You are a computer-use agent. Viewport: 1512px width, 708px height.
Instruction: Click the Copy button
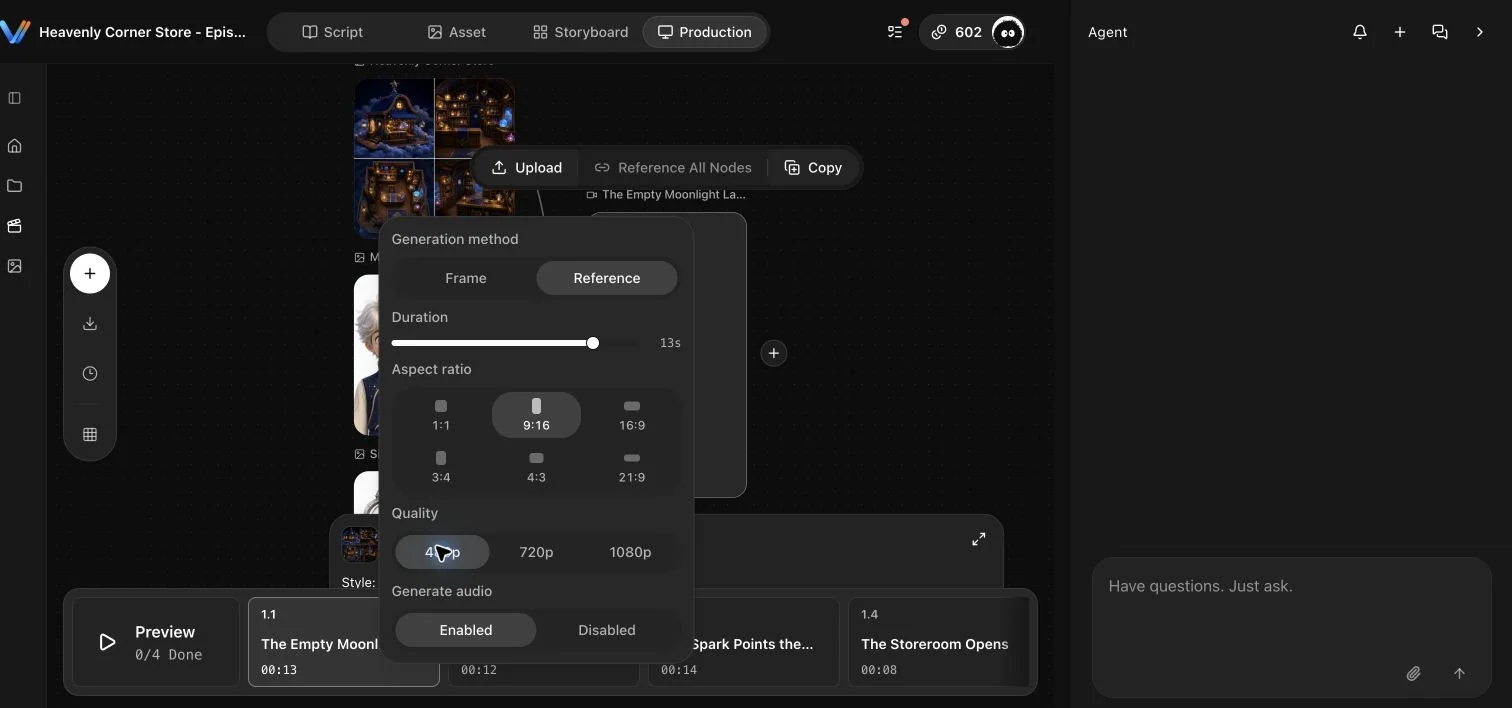[813, 167]
